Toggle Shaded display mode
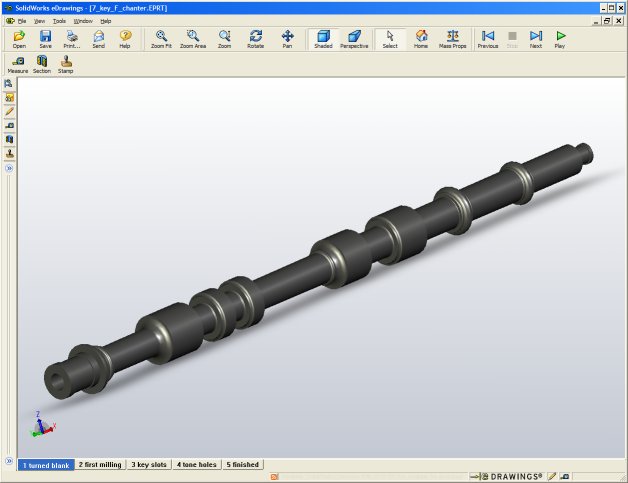The width and height of the screenshot is (628, 483). 323,38
